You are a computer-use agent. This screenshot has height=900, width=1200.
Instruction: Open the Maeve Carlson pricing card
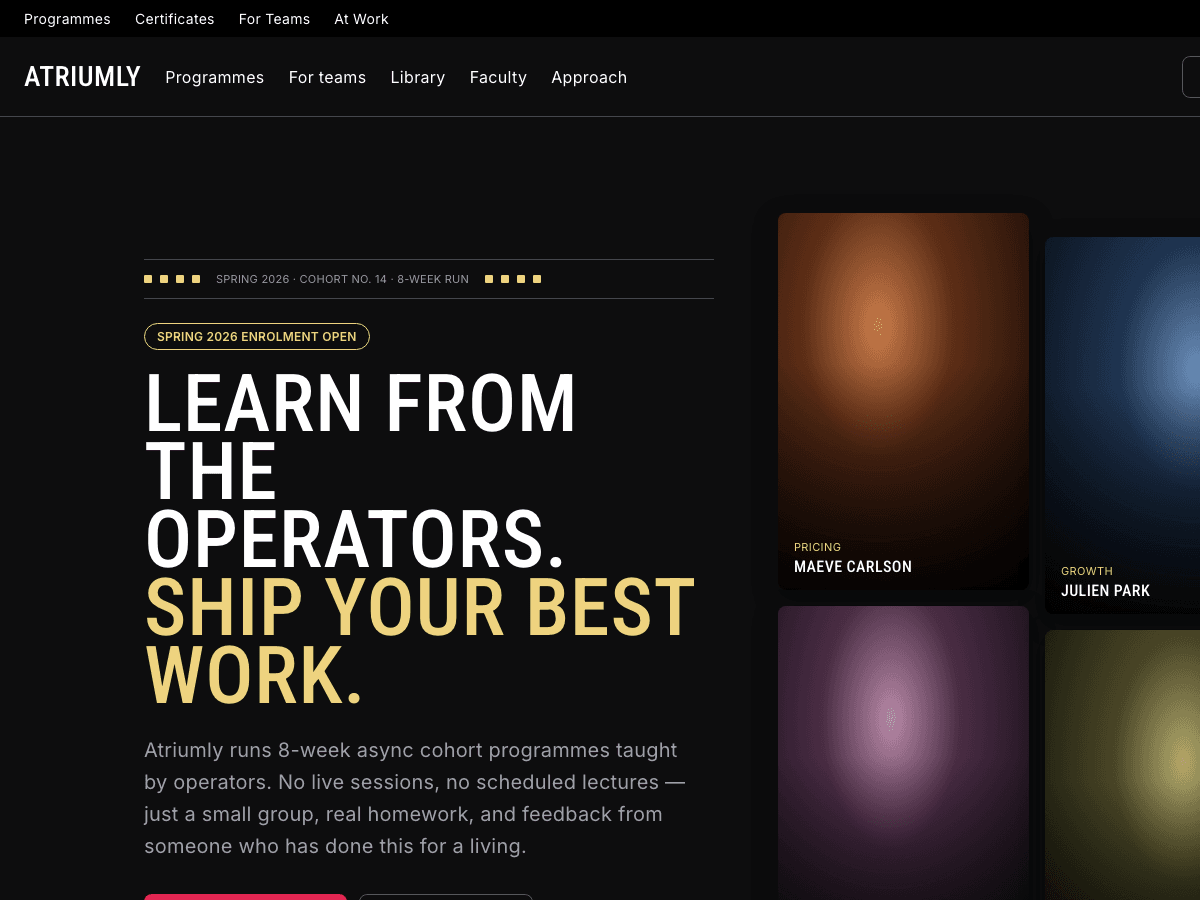[x=903, y=401]
